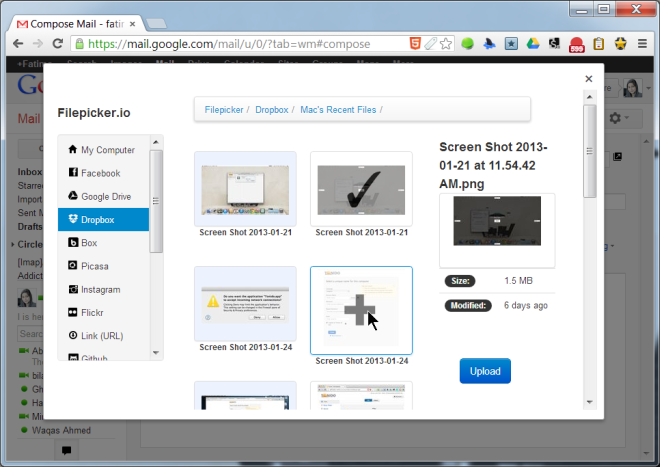Close the Compose Mail tab
Viewport: 660px width, 467px height.
132,24
